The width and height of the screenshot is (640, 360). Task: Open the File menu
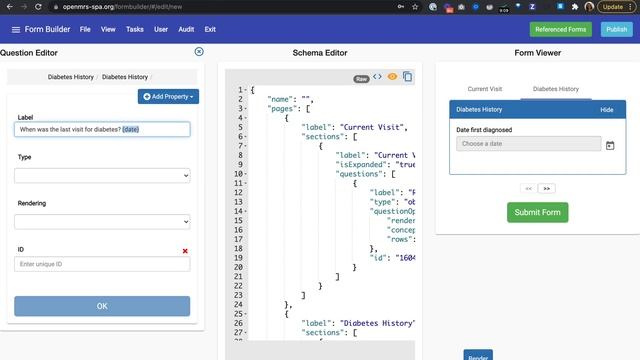85,29
